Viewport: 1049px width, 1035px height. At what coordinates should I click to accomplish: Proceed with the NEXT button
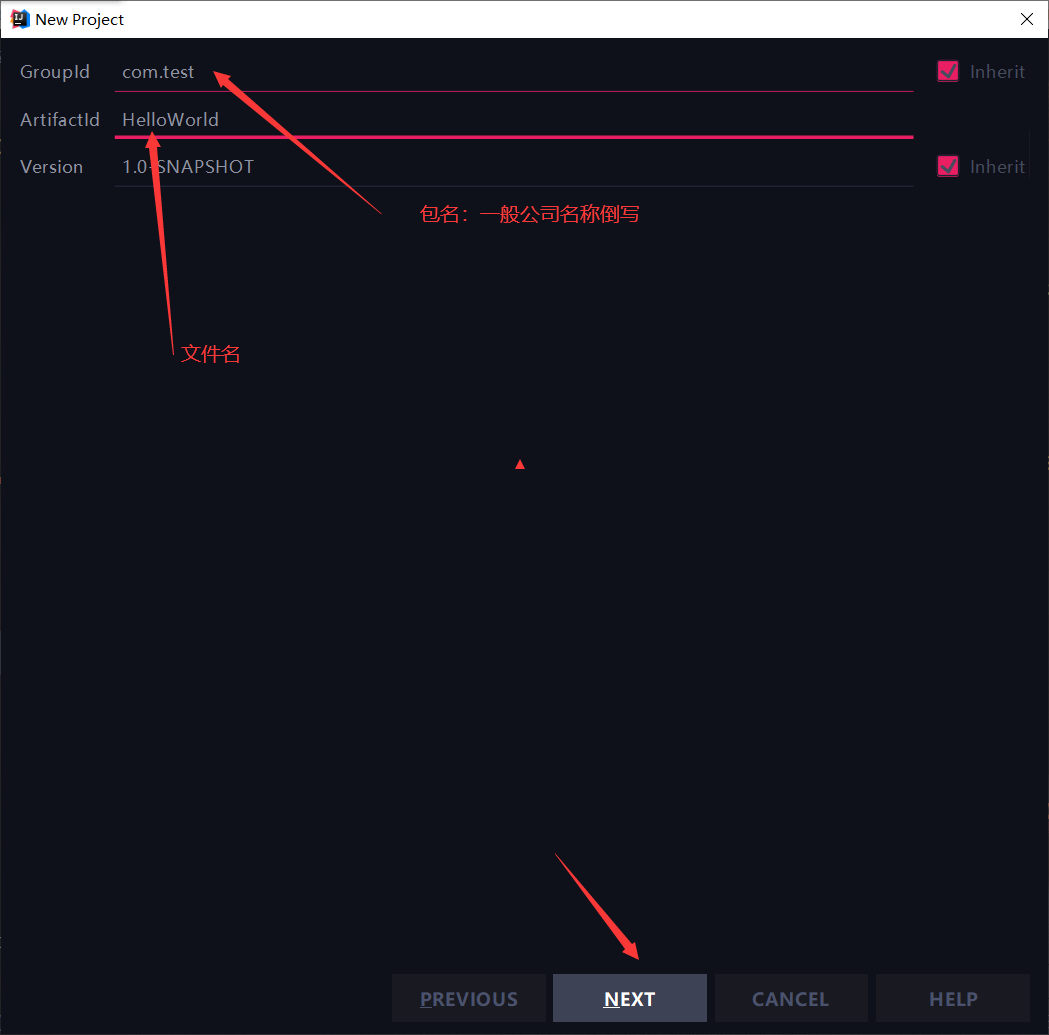[x=630, y=998]
